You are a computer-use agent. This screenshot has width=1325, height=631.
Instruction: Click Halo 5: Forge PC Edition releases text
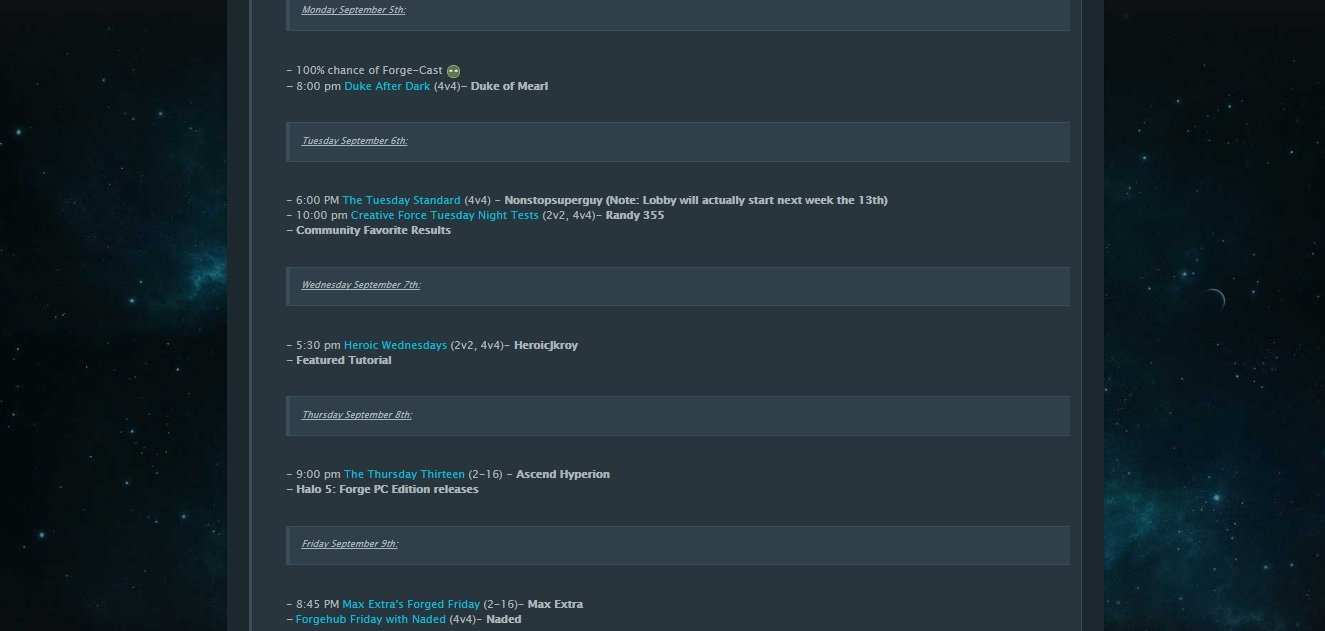click(387, 489)
